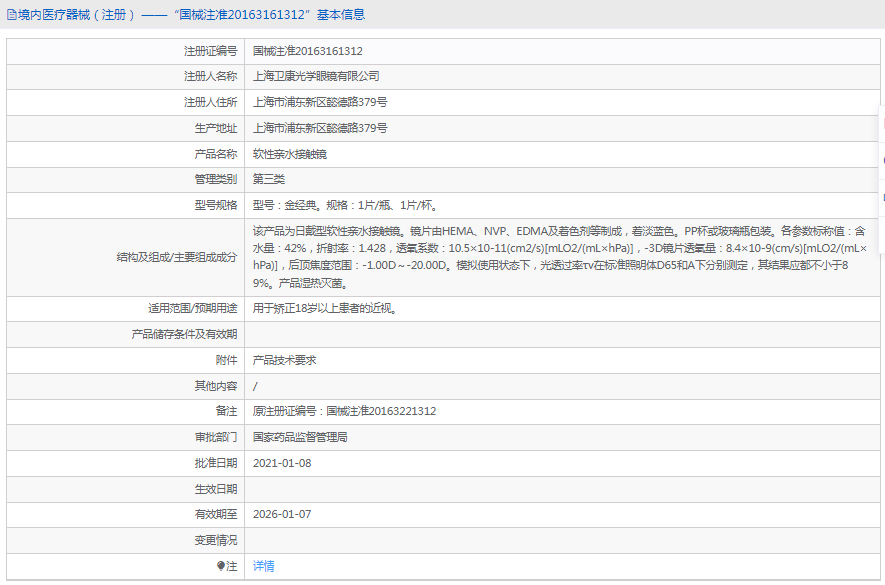Click the 审批部门 label
Image resolution: width=885 pixels, height=585 pixels.
pos(216,438)
